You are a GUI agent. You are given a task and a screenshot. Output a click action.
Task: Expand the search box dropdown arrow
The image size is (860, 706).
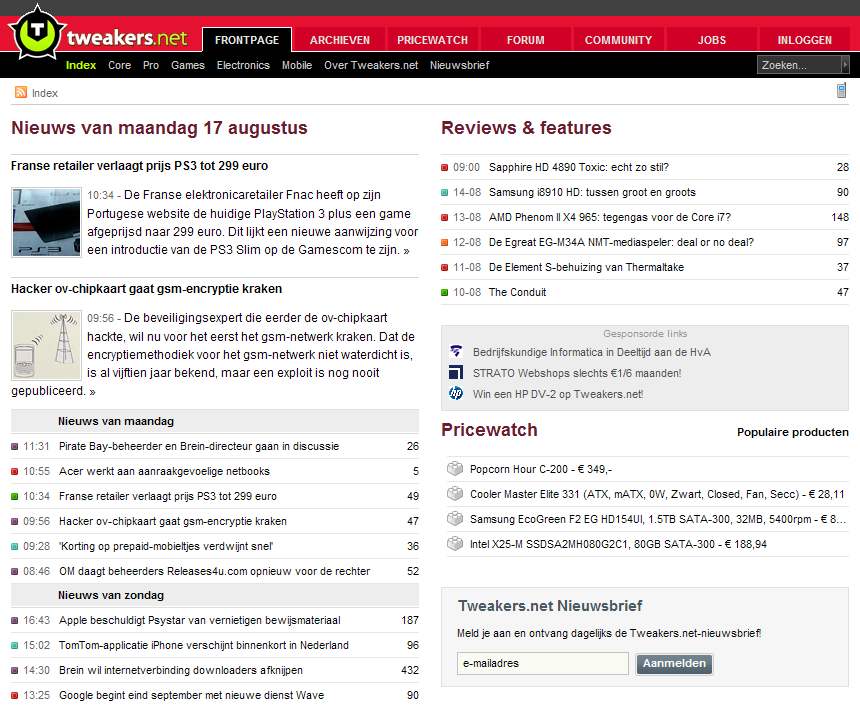click(845, 65)
